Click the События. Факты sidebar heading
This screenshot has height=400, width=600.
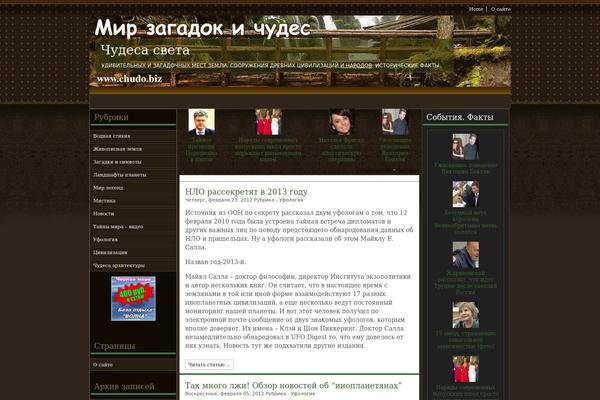pyautogui.click(x=460, y=117)
